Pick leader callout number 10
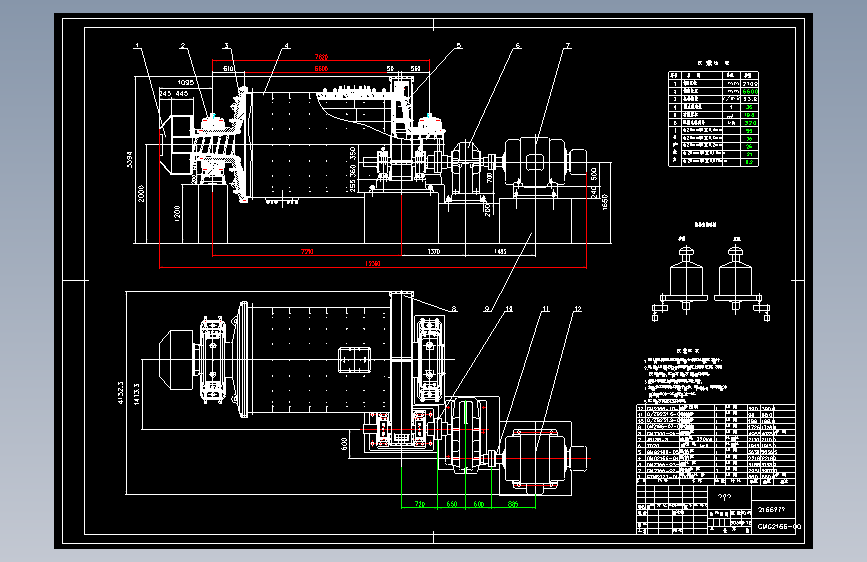Viewport: 867px width, 562px height. click(x=509, y=309)
